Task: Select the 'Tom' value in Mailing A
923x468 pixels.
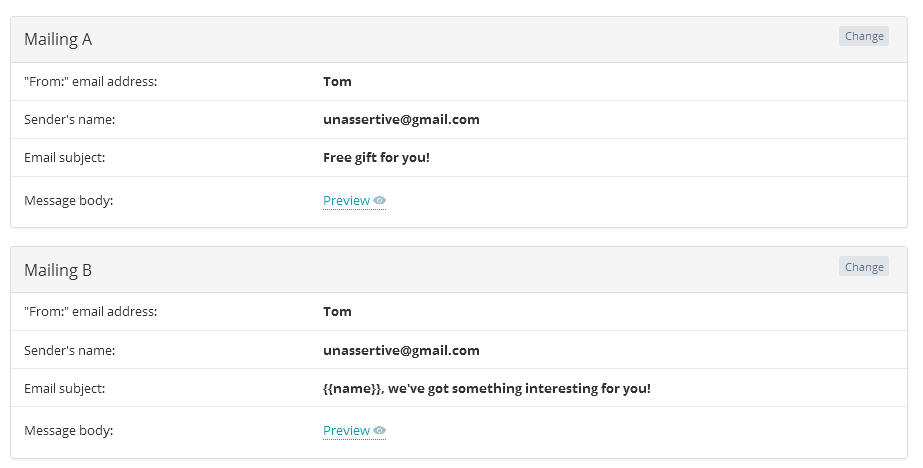Action: click(x=338, y=82)
